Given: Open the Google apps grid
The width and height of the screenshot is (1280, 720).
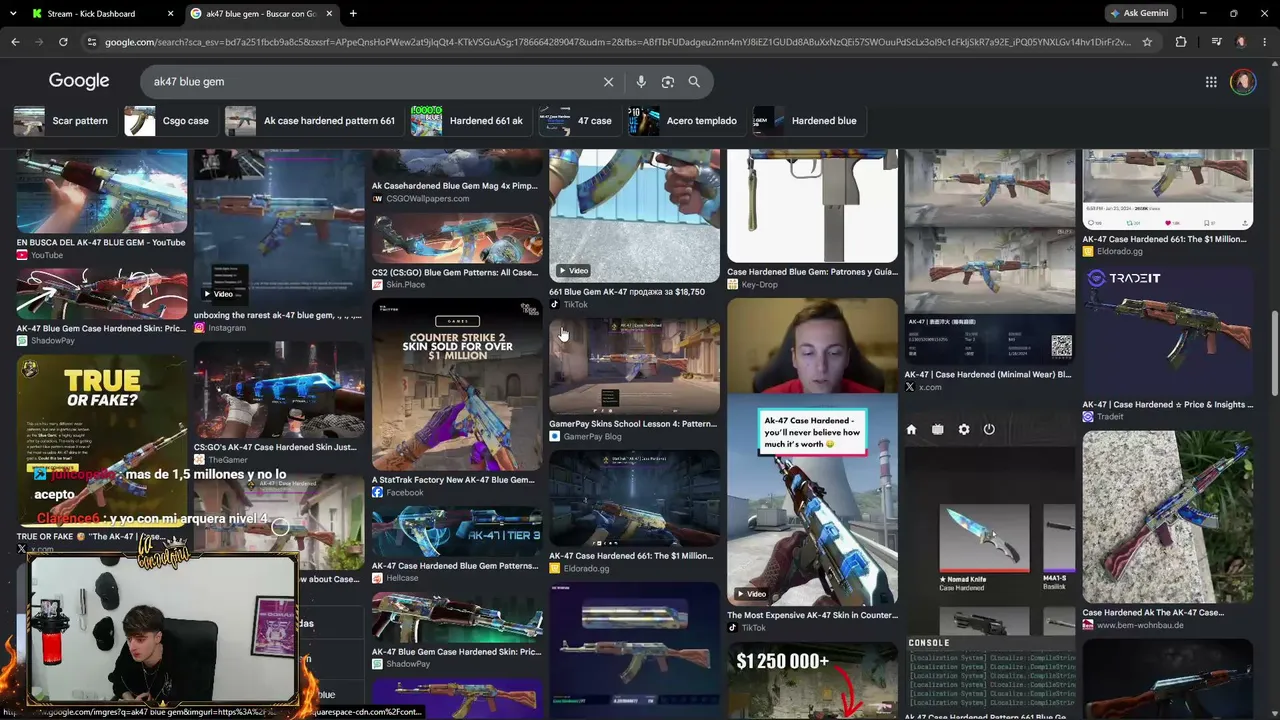Looking at the screenshot, I should [1211, 82].
